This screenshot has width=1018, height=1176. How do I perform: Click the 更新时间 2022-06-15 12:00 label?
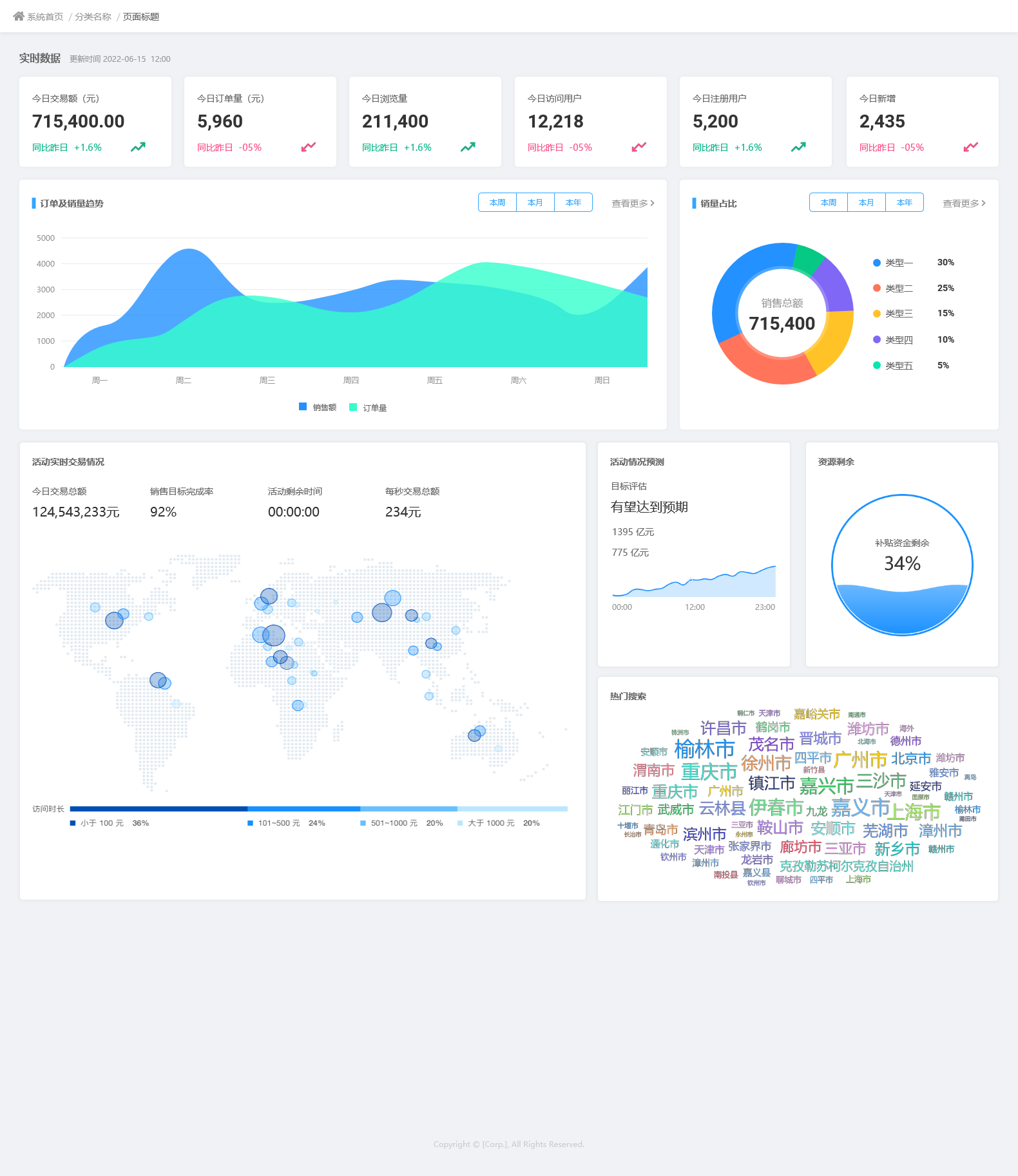[120, 59]
